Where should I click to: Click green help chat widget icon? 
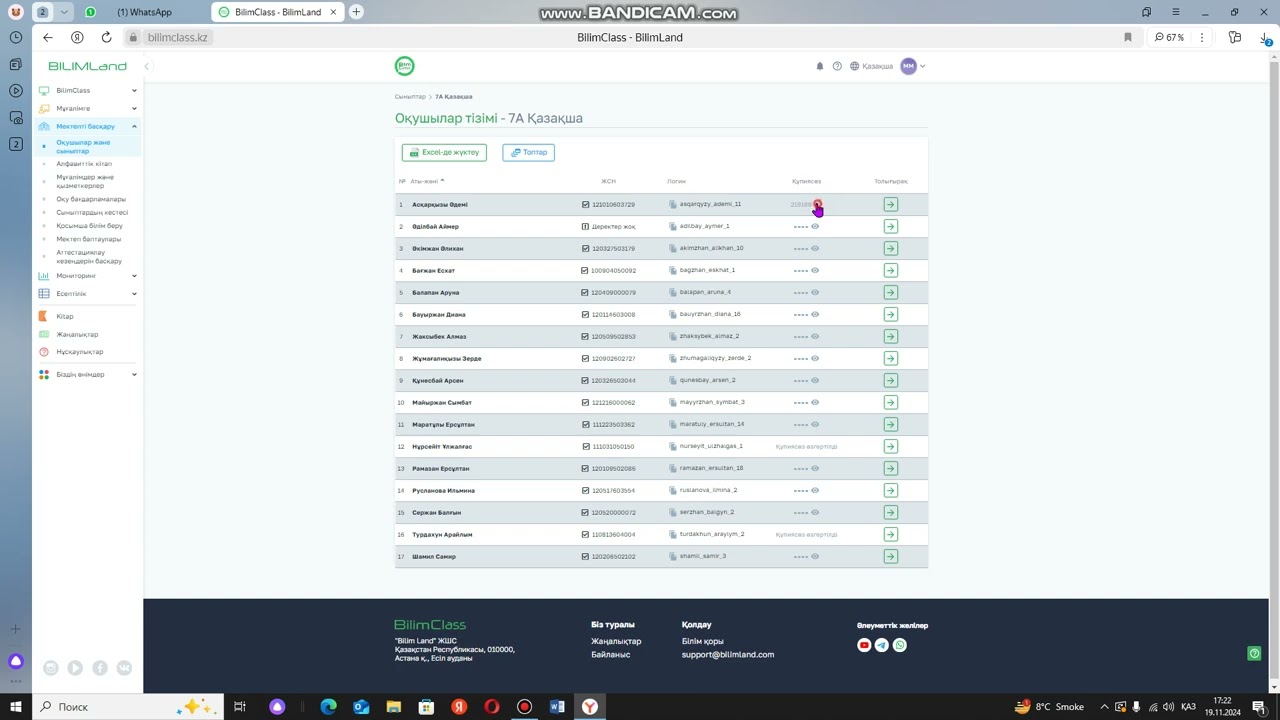point(1254,653)
